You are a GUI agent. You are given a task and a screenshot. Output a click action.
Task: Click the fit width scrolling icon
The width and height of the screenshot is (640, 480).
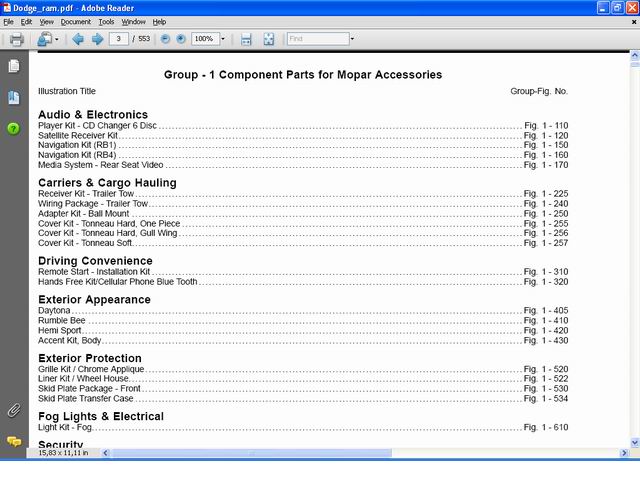(x=246, y=39)
